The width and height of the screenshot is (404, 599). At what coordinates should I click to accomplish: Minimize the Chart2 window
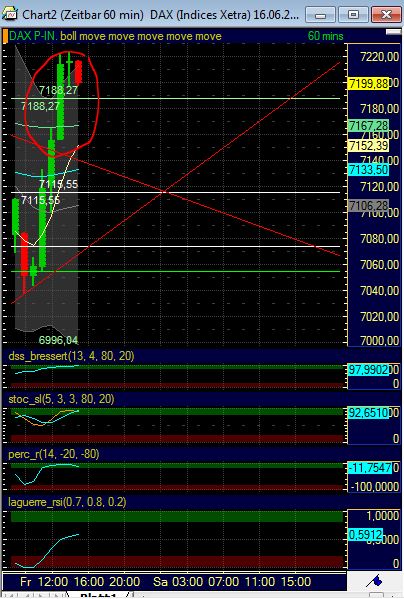click(320, 15)
